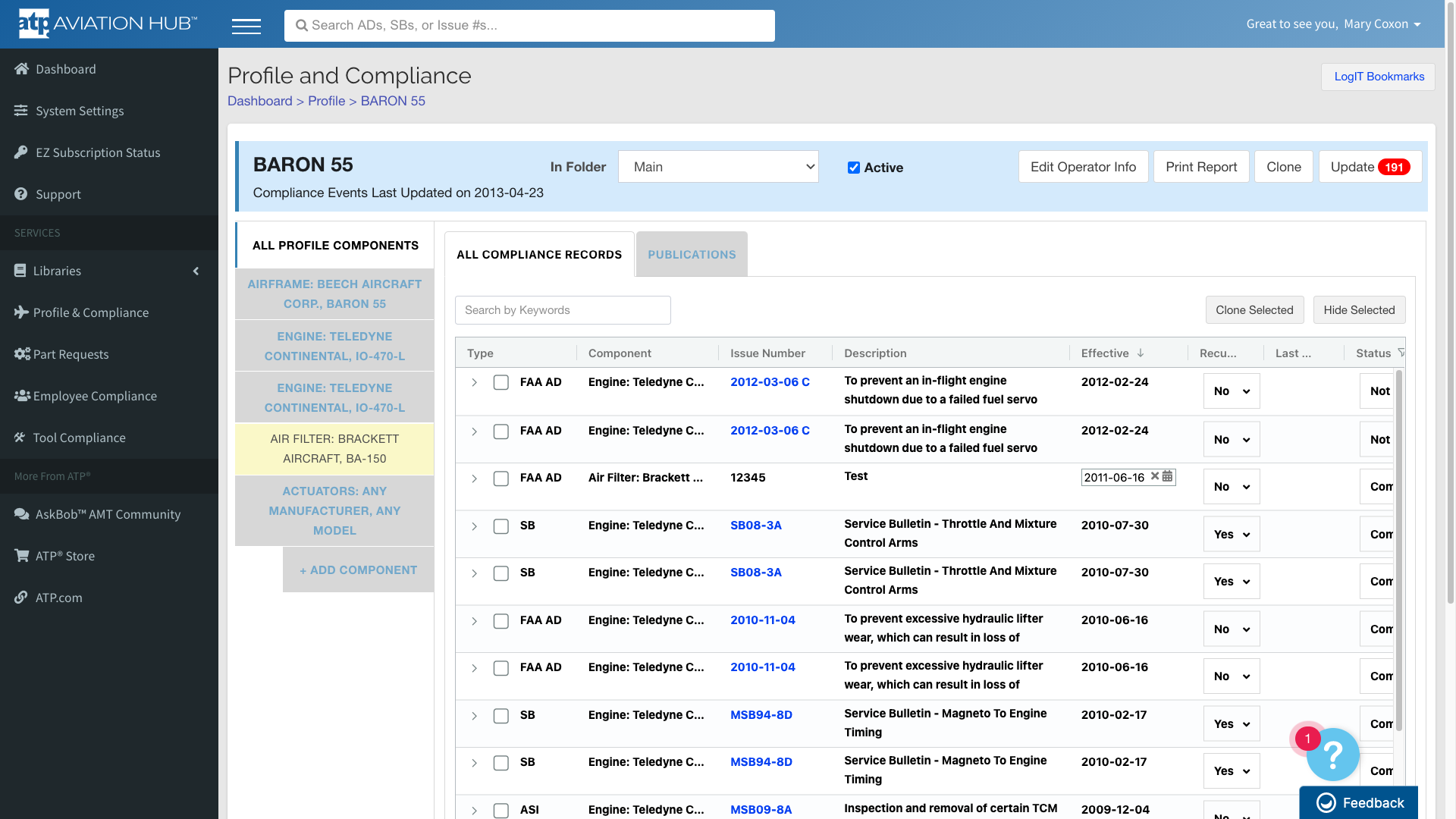Check the Air Filter Brackett row checkbox
Screen dimensions: 1456x819
pyautogui.click(x=501, y=479)
